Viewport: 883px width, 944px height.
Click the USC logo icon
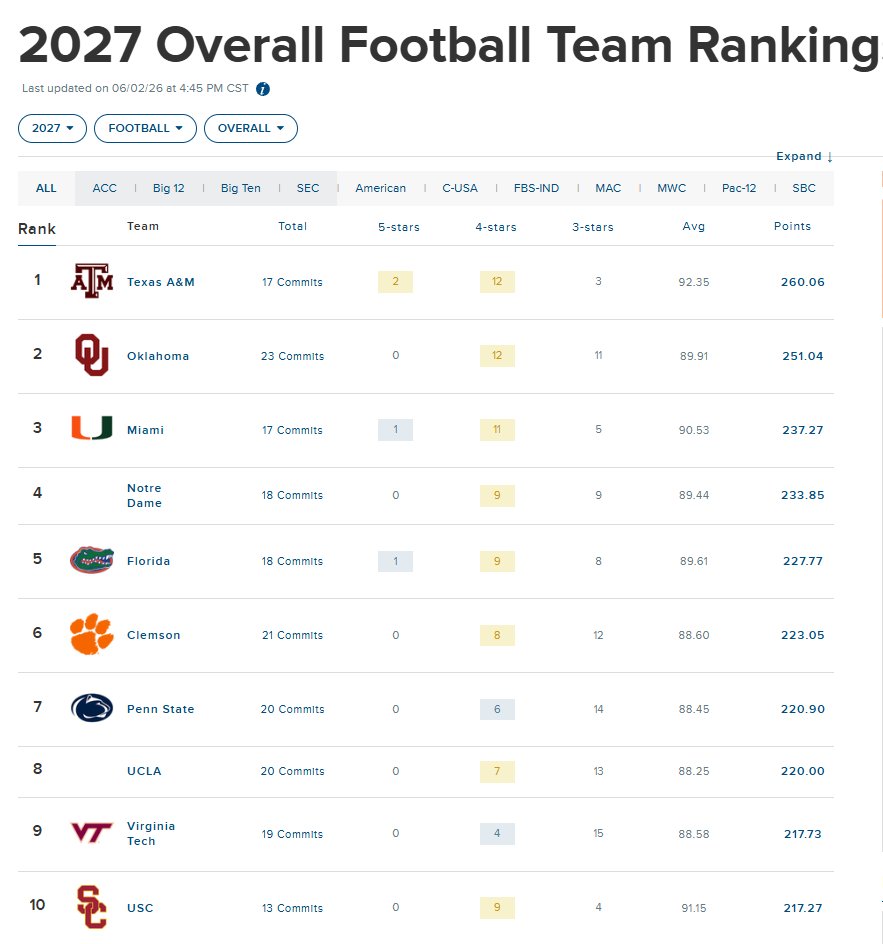point(91,907)
